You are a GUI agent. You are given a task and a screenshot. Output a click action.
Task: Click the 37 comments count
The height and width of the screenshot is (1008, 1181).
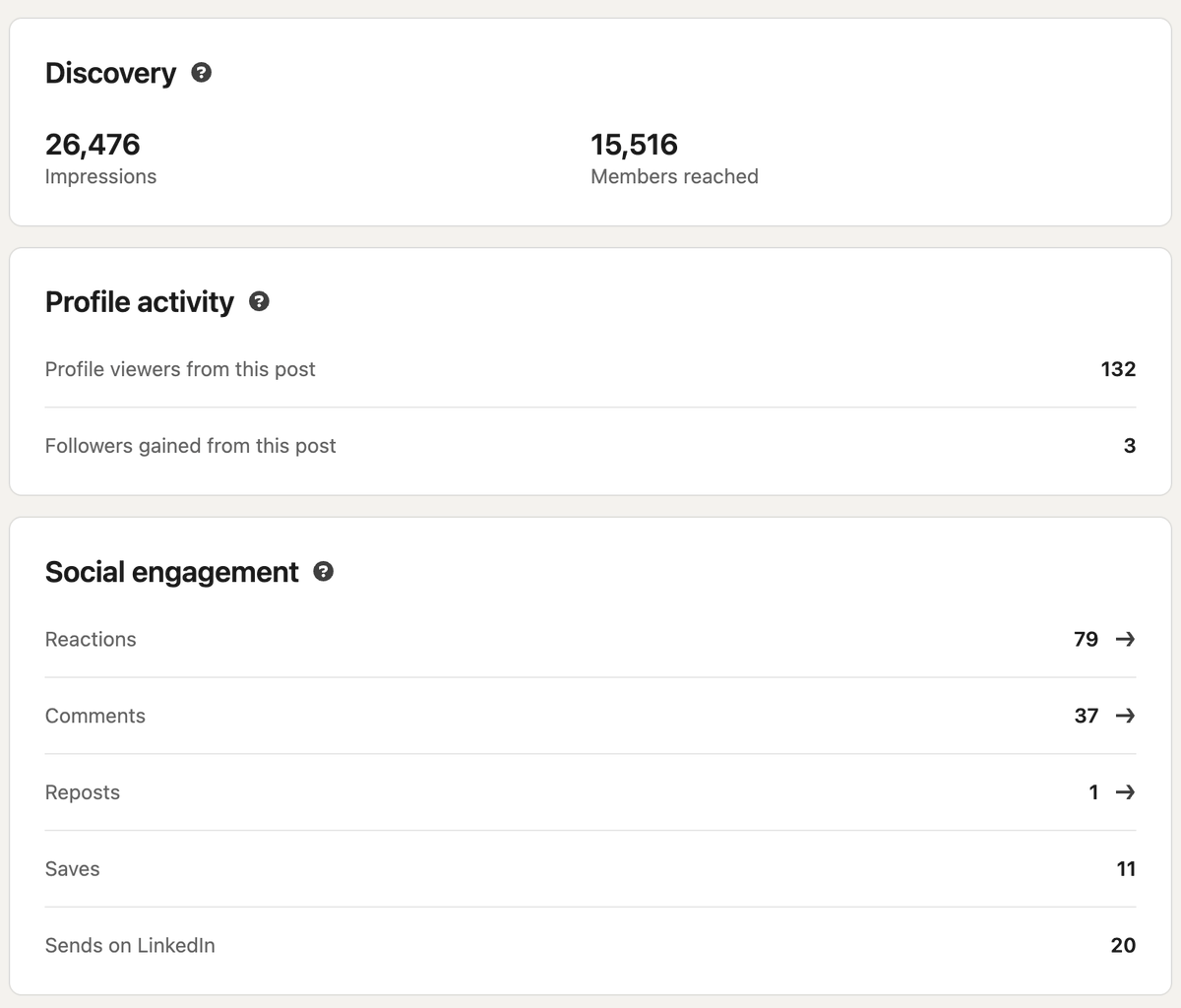point(1086,716)
